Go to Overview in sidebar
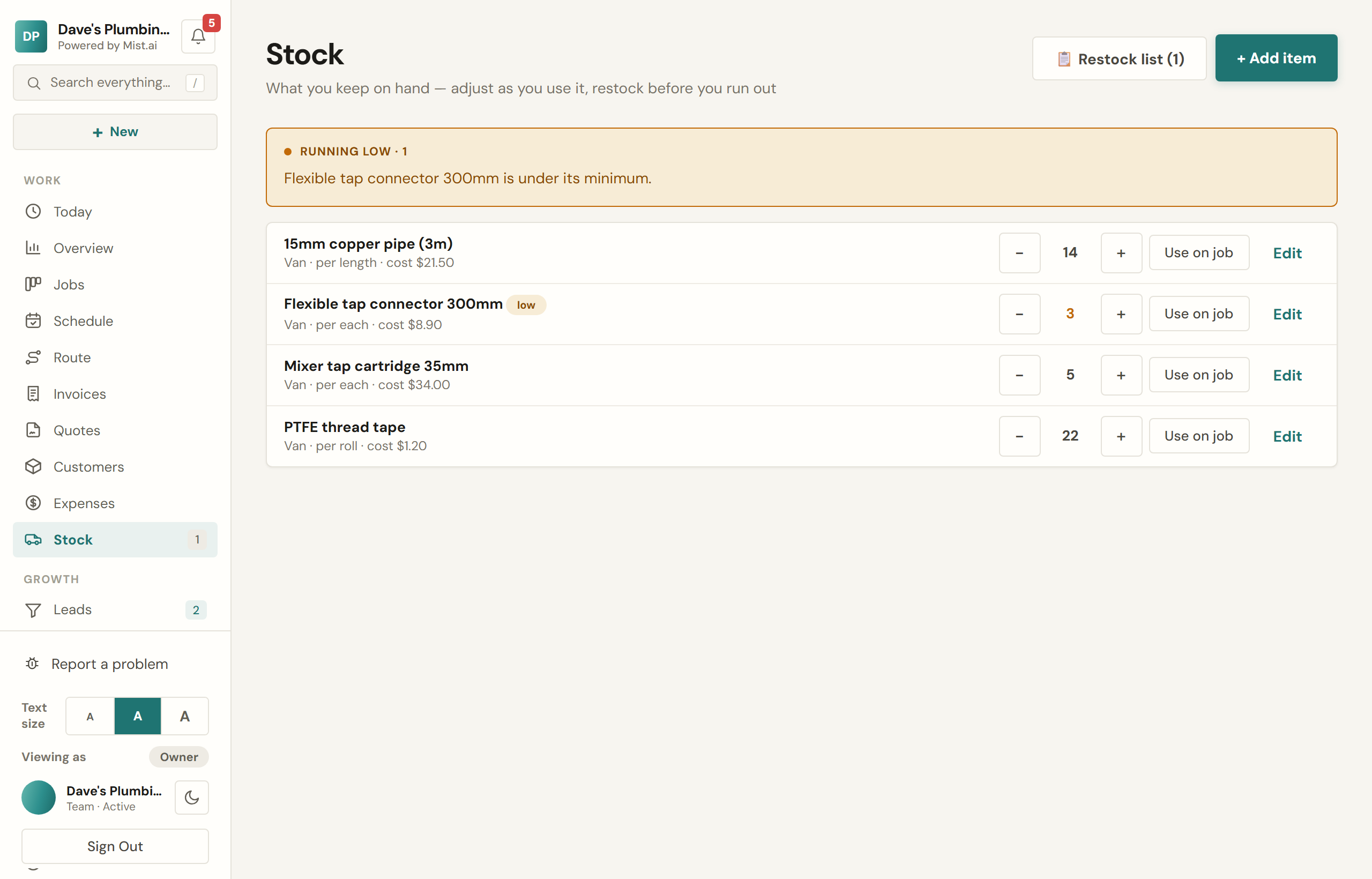This screenshot has height=879, width=1372. [115, 248]
